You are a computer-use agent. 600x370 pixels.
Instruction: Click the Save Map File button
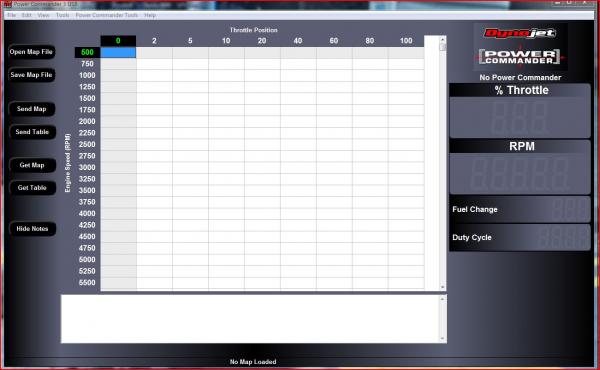pos(31,75)
